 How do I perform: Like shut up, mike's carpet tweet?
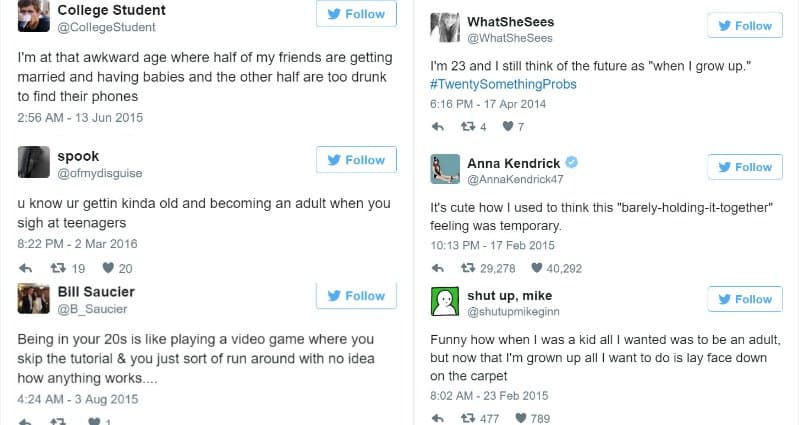(520, 418)
